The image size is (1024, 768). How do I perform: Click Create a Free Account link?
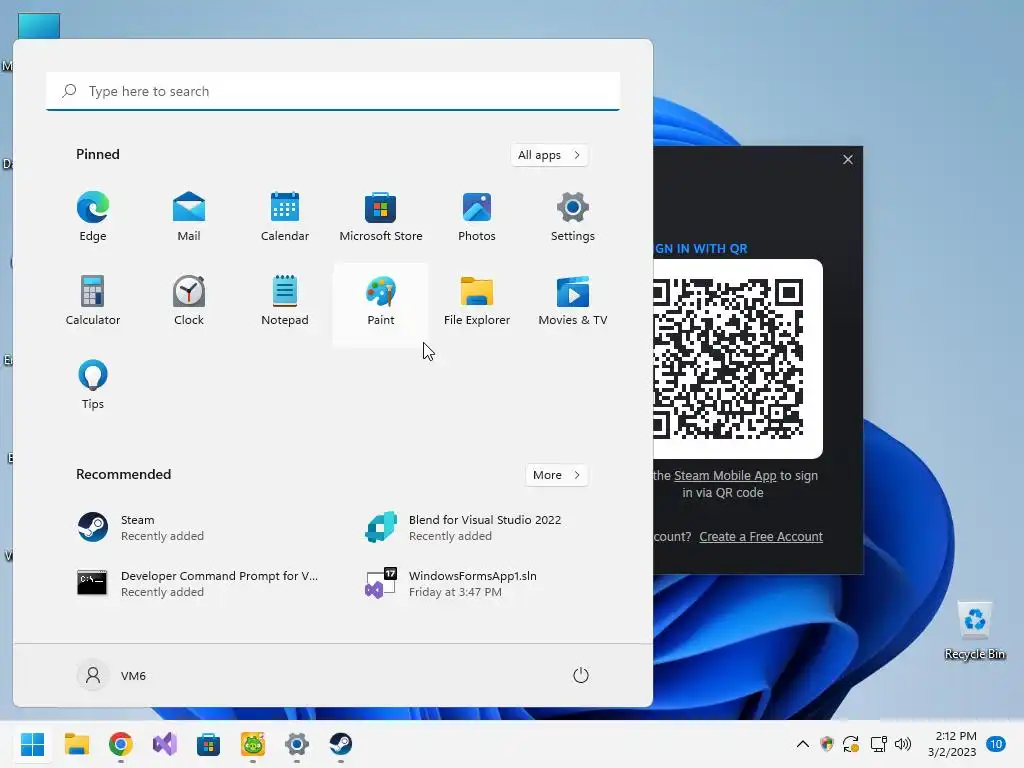coord(761,537)
